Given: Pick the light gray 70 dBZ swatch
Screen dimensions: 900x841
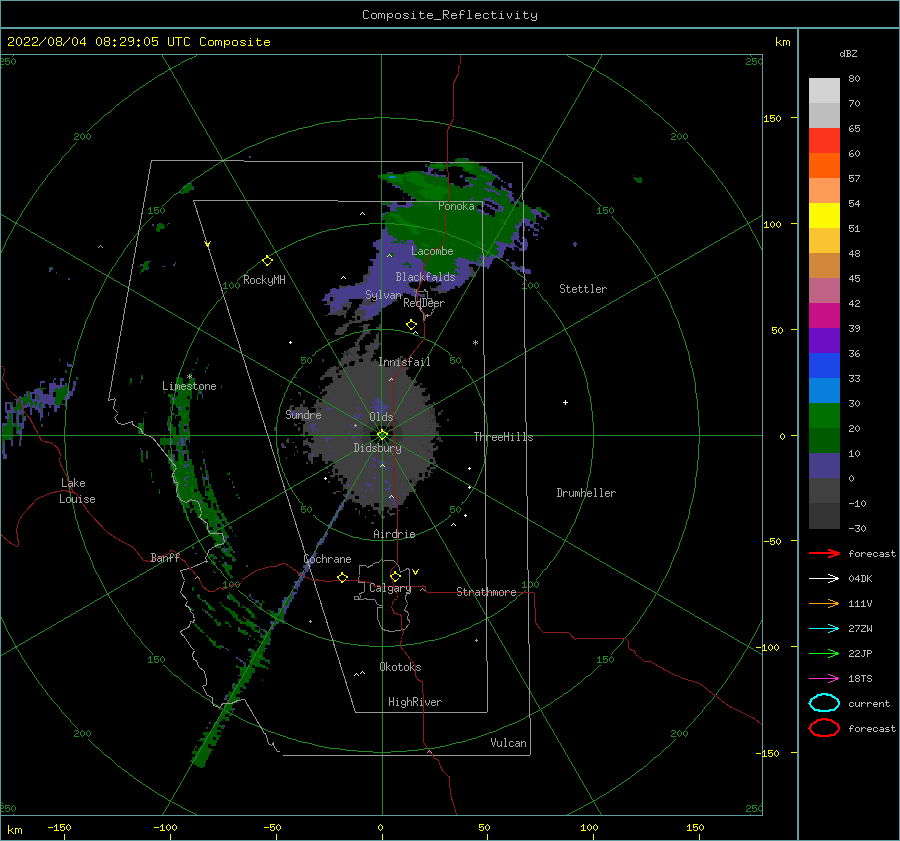Looking at the screenshot, I should 824,91.
